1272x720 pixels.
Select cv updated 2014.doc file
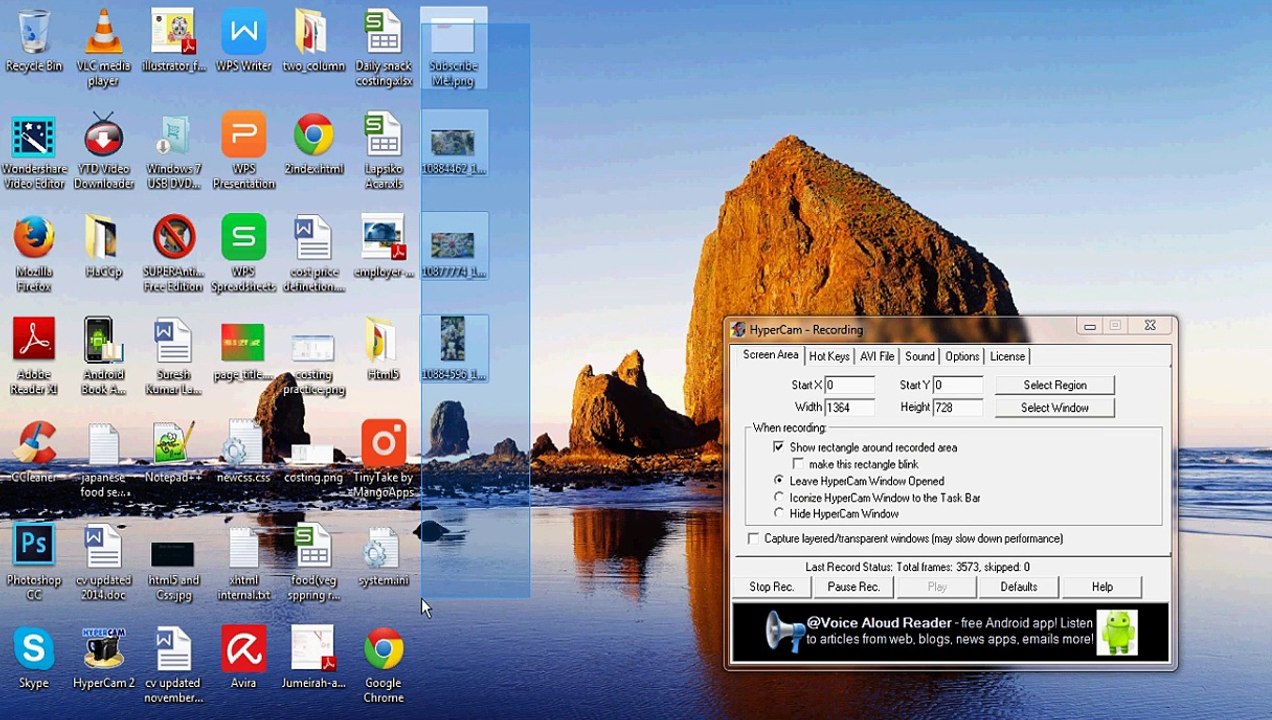103,562
